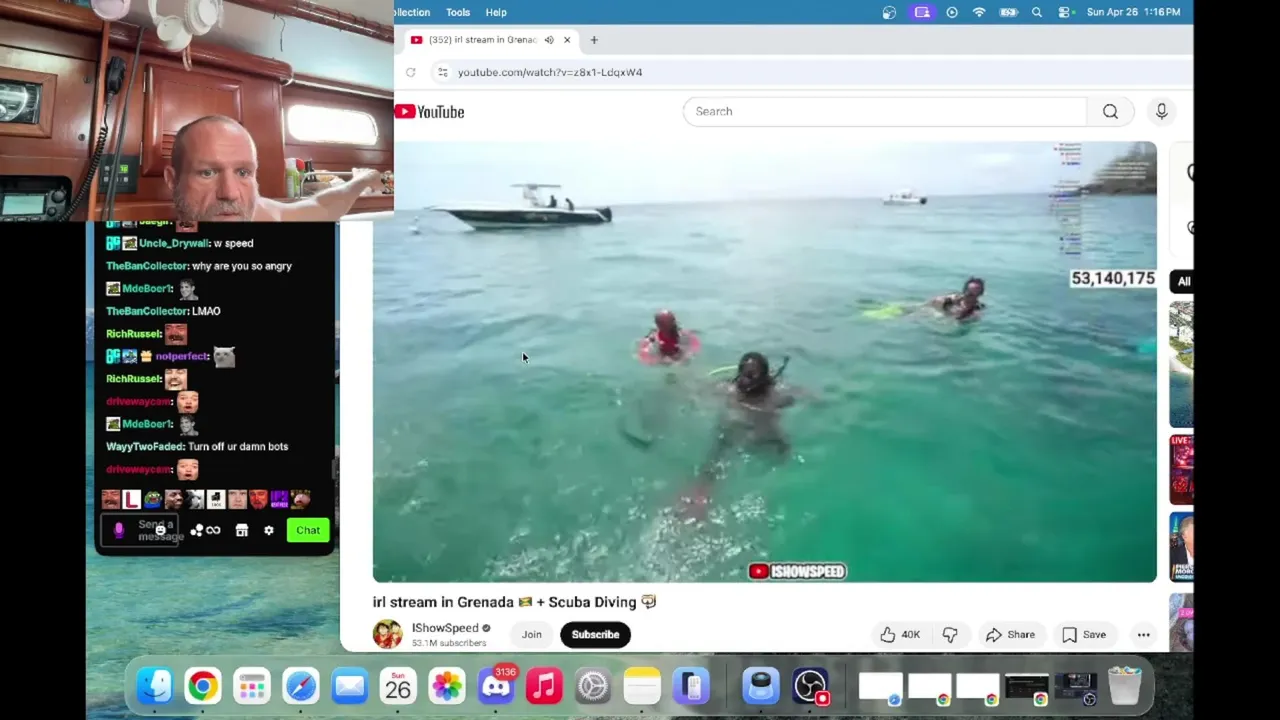Open Notes from the dock
Screen dimensions: 1280x720
[642, 686]
